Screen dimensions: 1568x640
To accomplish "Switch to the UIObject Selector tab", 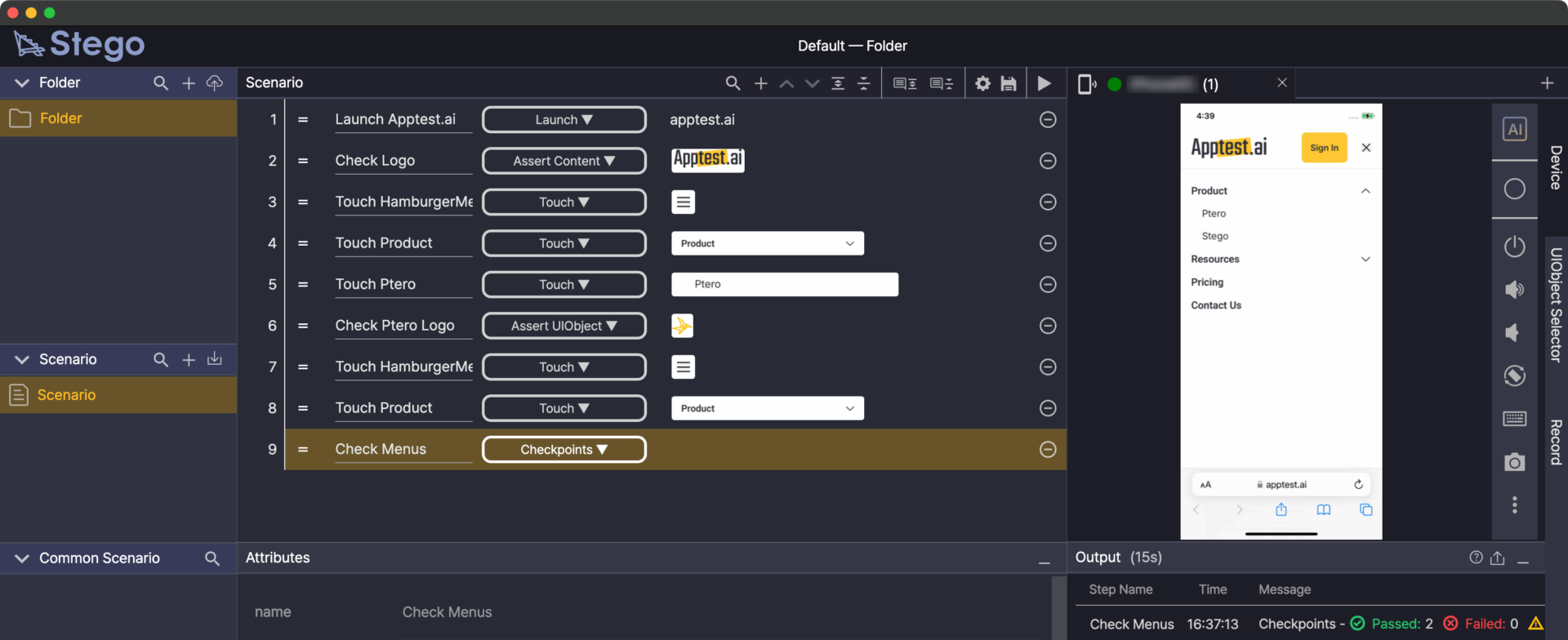I will [1556, 304].
